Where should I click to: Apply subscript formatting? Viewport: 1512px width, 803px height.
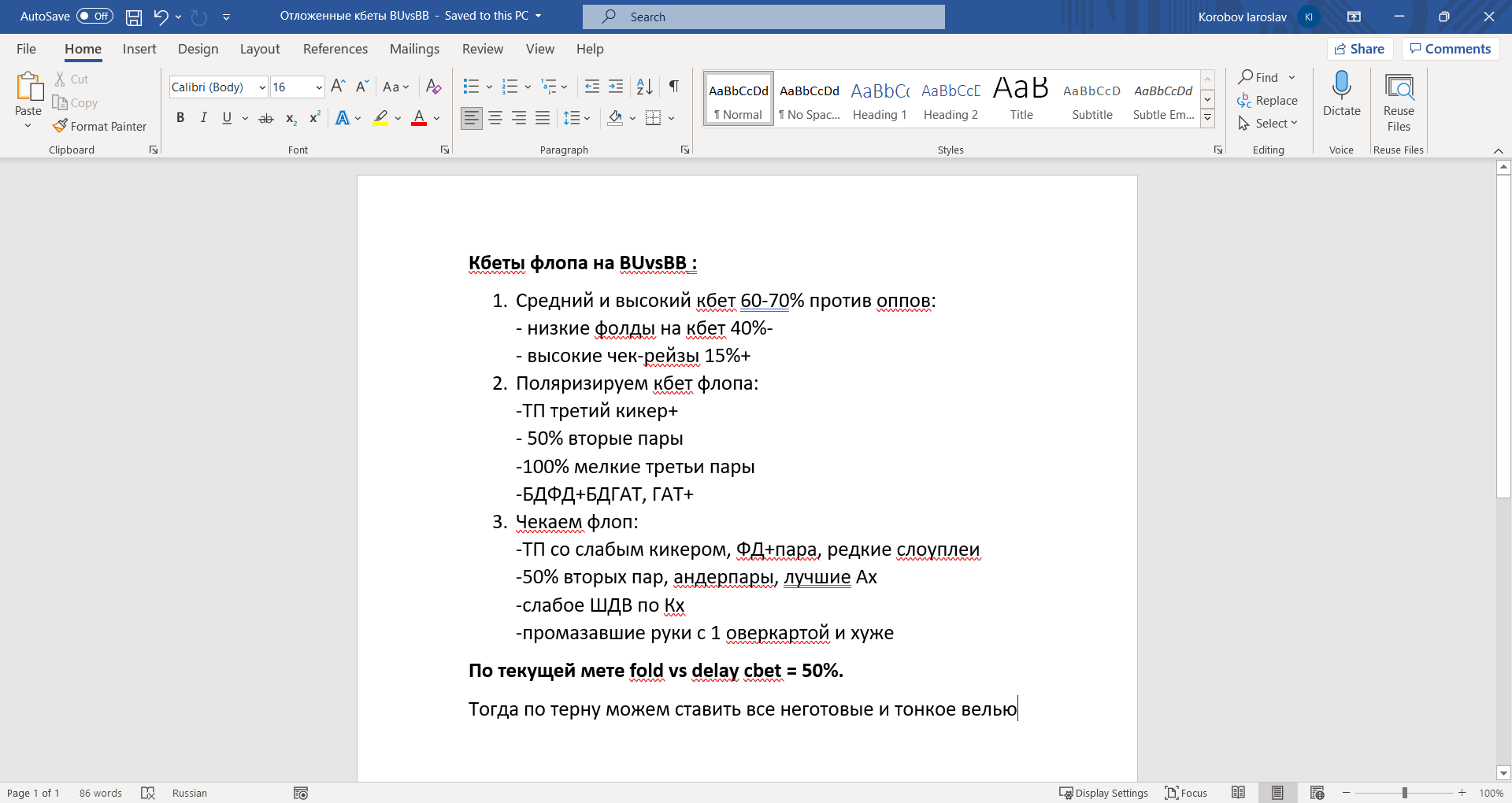click(291, 118)
